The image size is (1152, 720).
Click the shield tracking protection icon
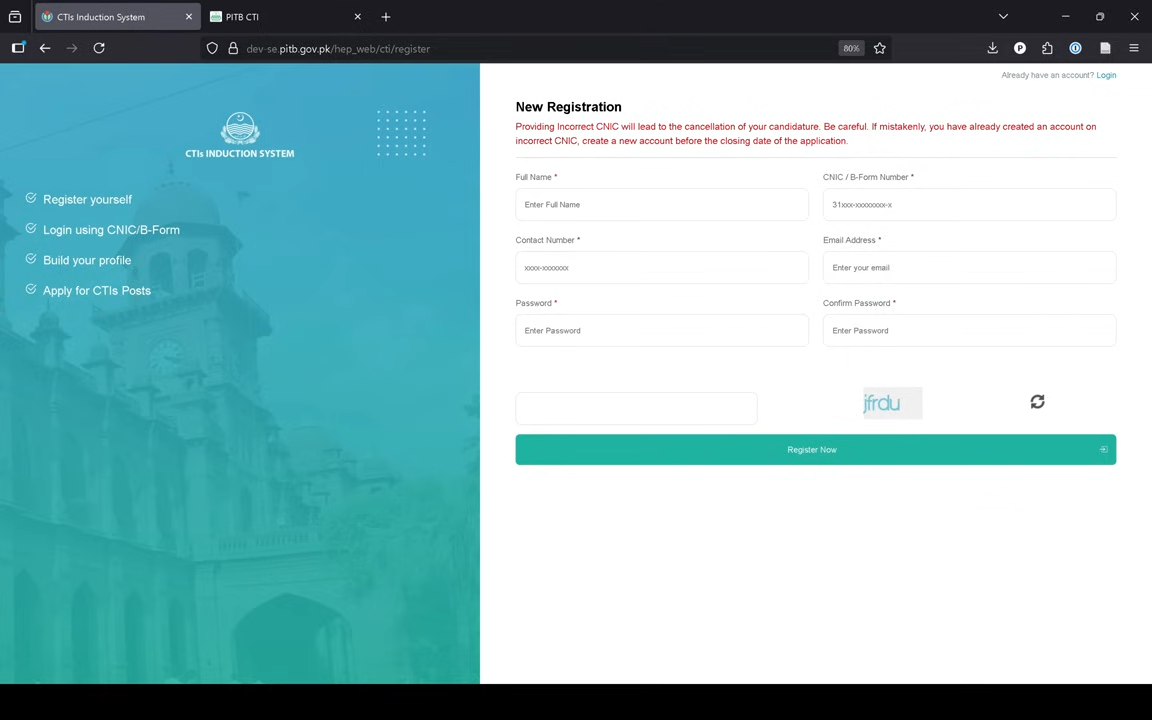pyautogui.click(x=212, y=48)
